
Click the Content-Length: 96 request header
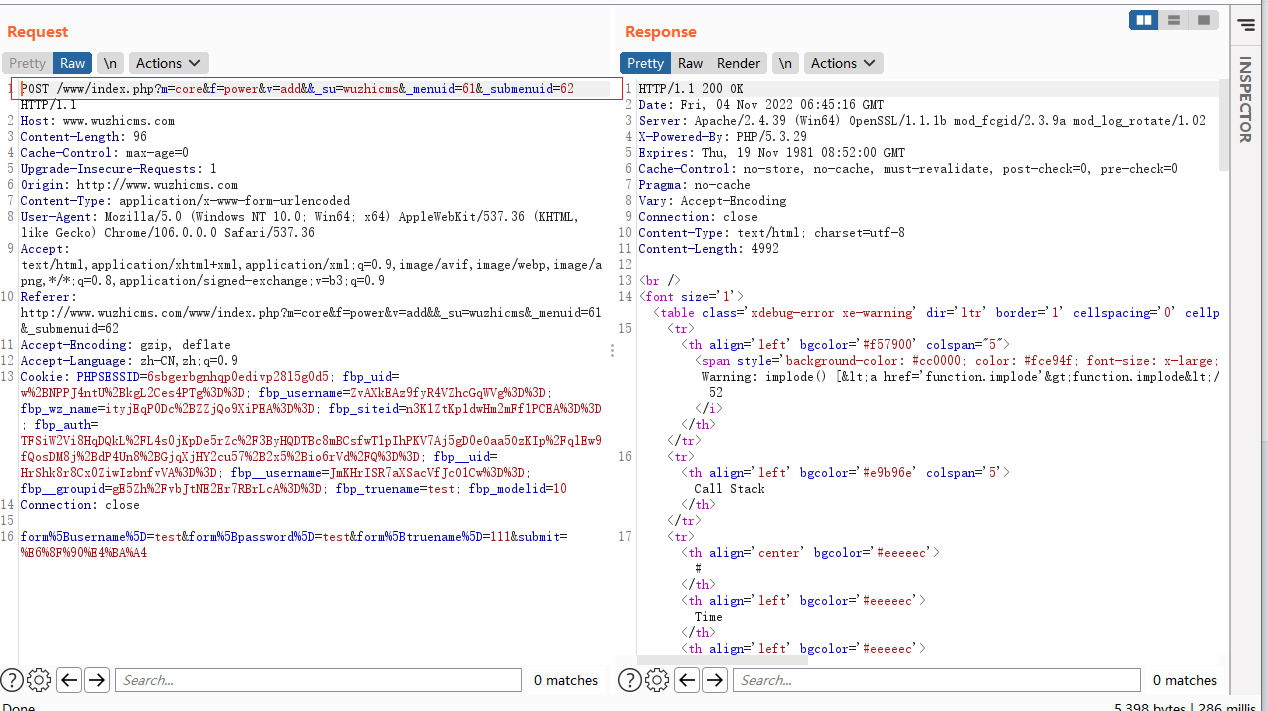point(84,137)
